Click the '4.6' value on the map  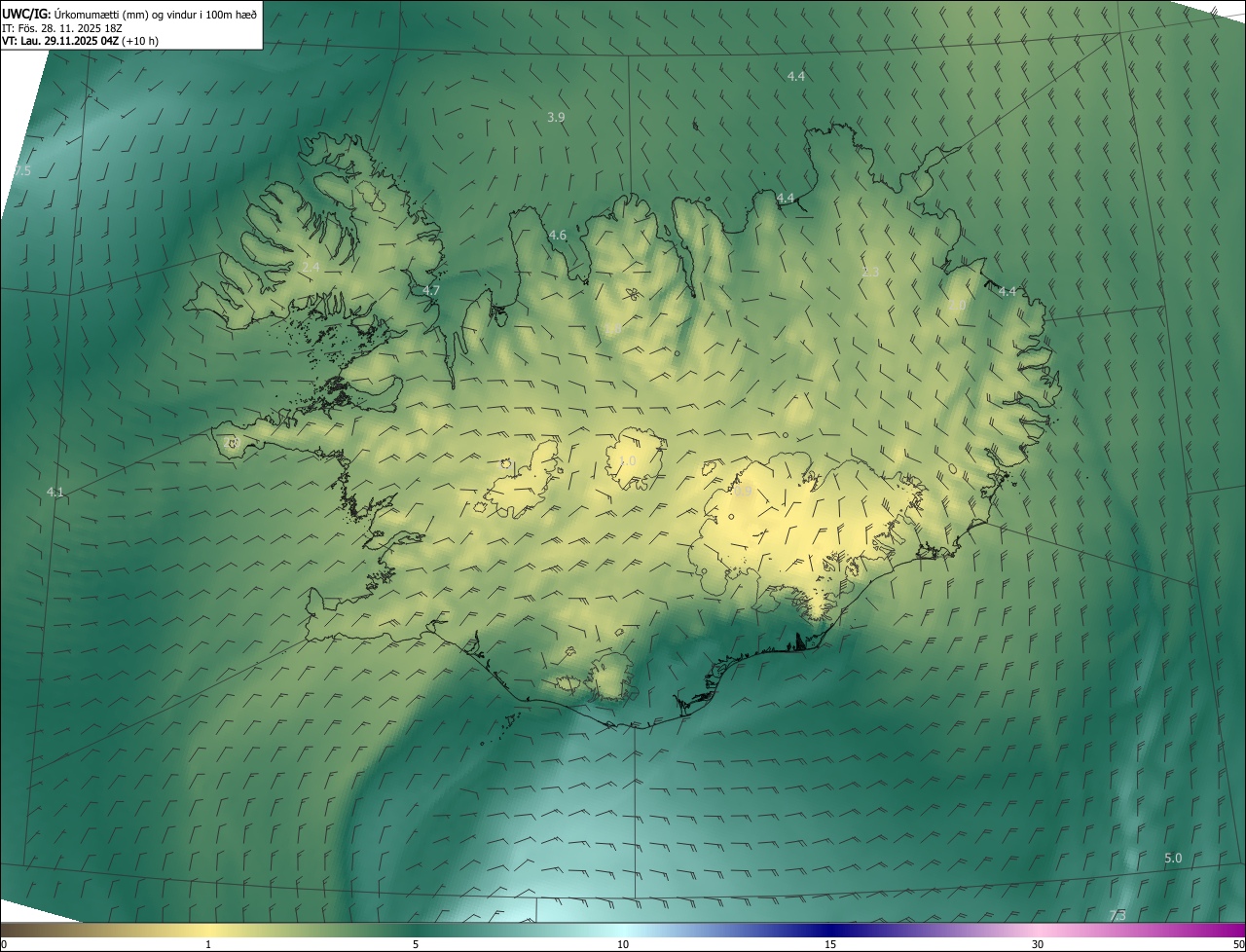557,236
